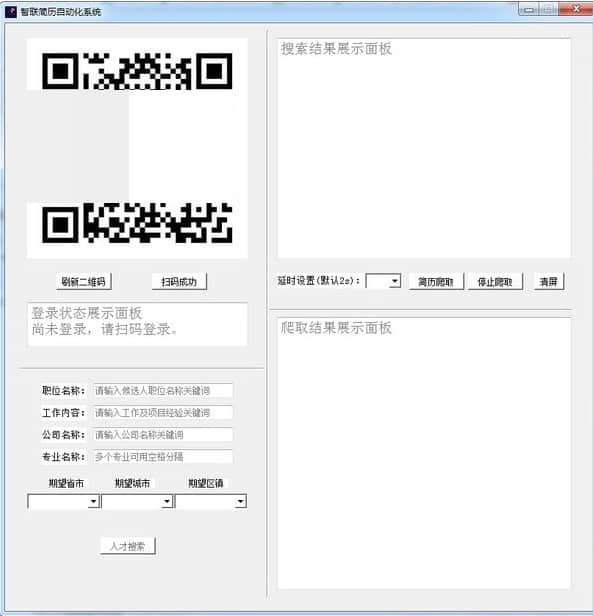Viewport: 593px width, 616px height.
Task: Click the 工作内容 label
Action: [63, 412]
